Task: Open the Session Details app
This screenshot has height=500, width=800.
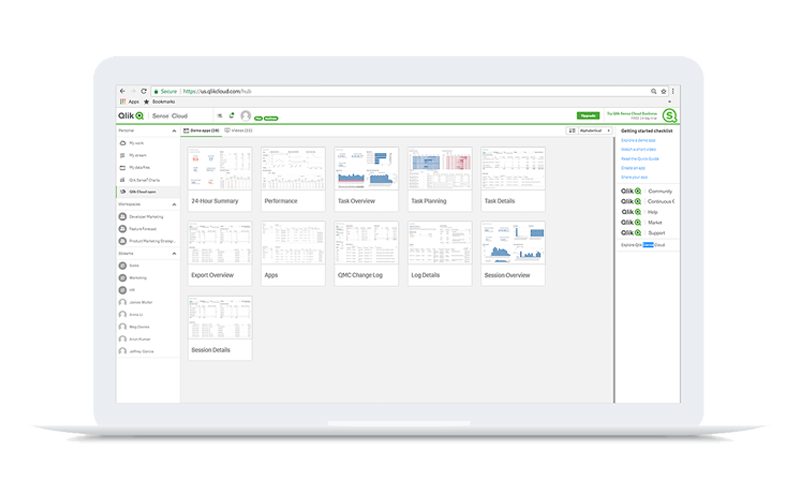Action: tap(220, 328)
